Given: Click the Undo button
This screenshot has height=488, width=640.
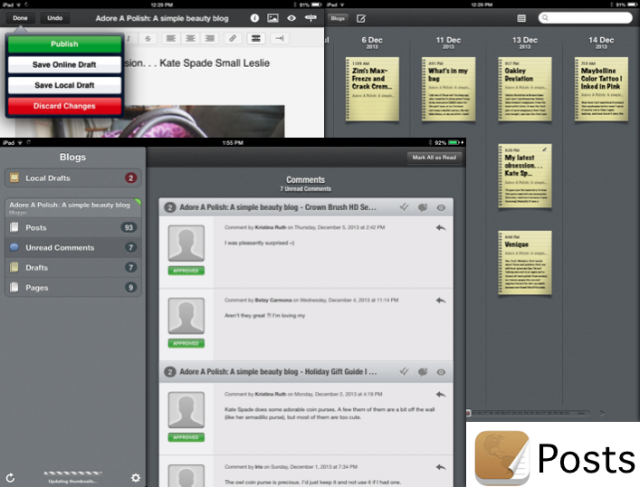Looking at the screenshot, I should tap(55, 18).
